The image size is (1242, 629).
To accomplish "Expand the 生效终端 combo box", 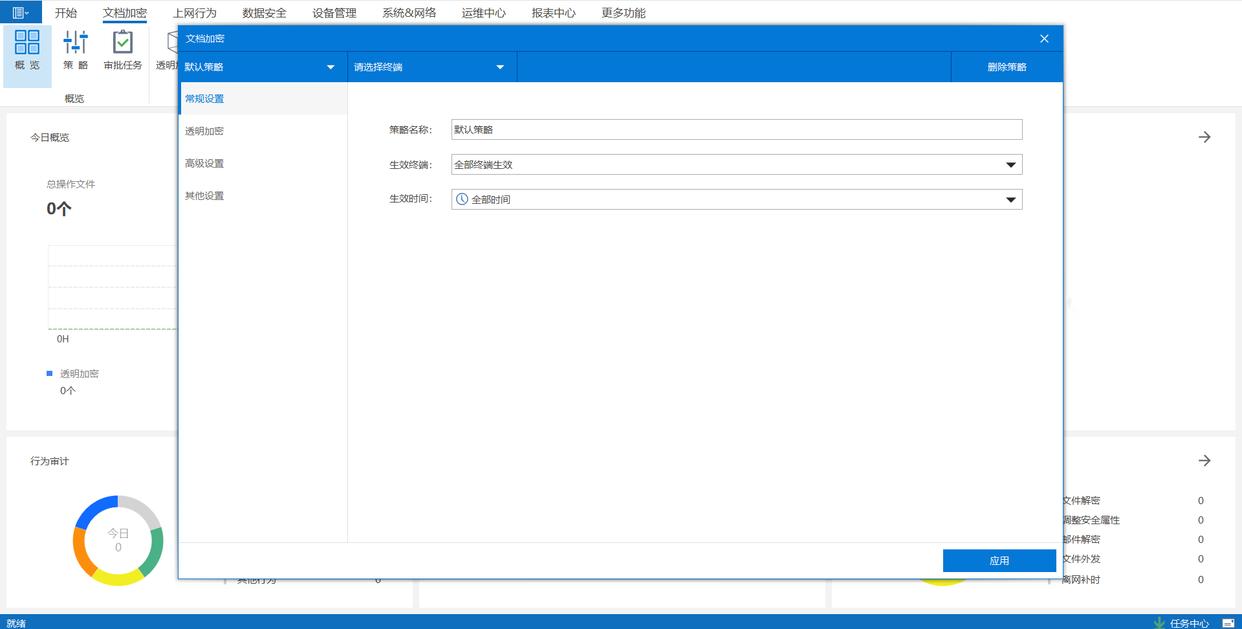I will click(1010, 165).
